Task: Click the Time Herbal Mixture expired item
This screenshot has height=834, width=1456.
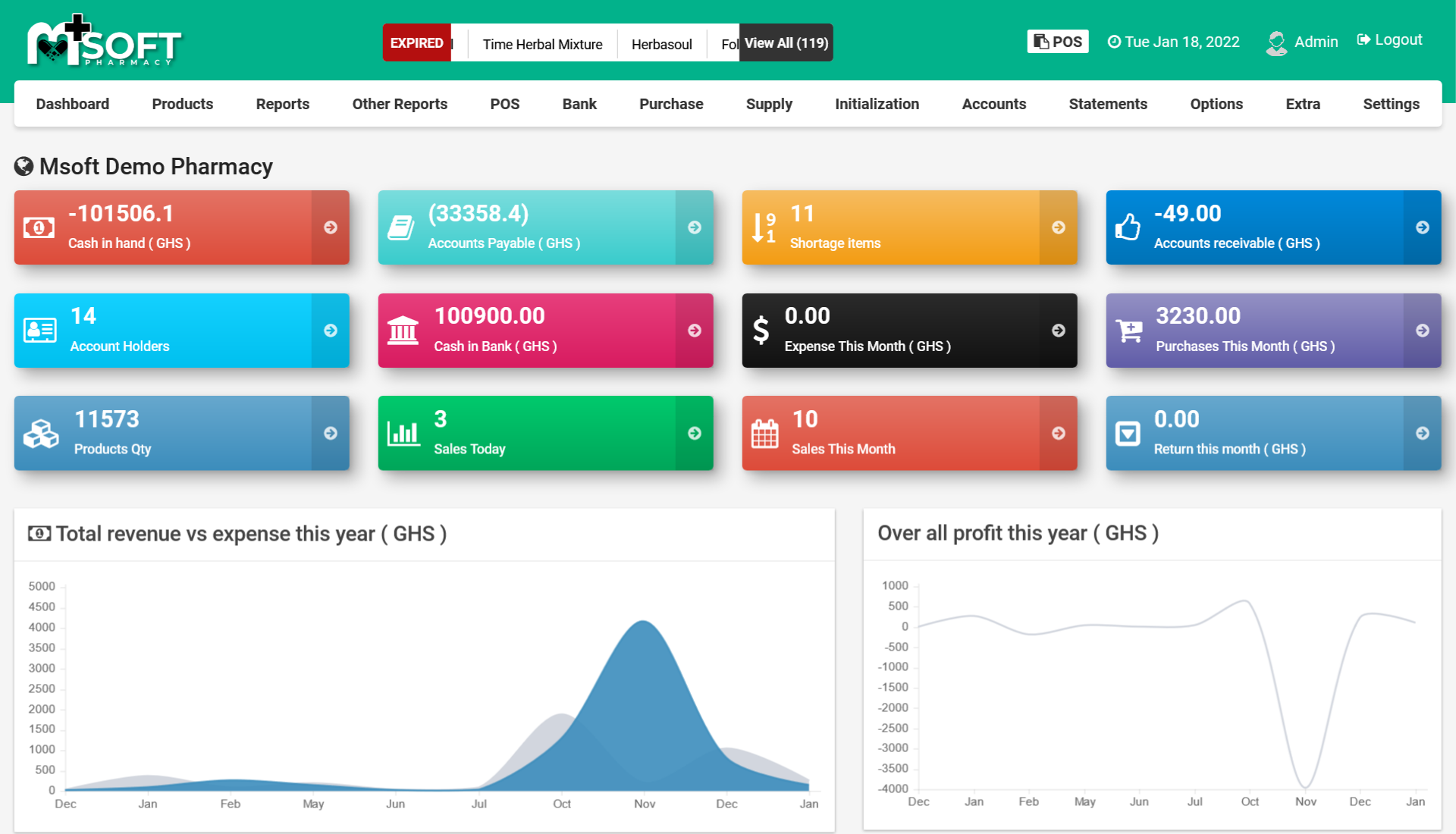Action: [543, 44]
